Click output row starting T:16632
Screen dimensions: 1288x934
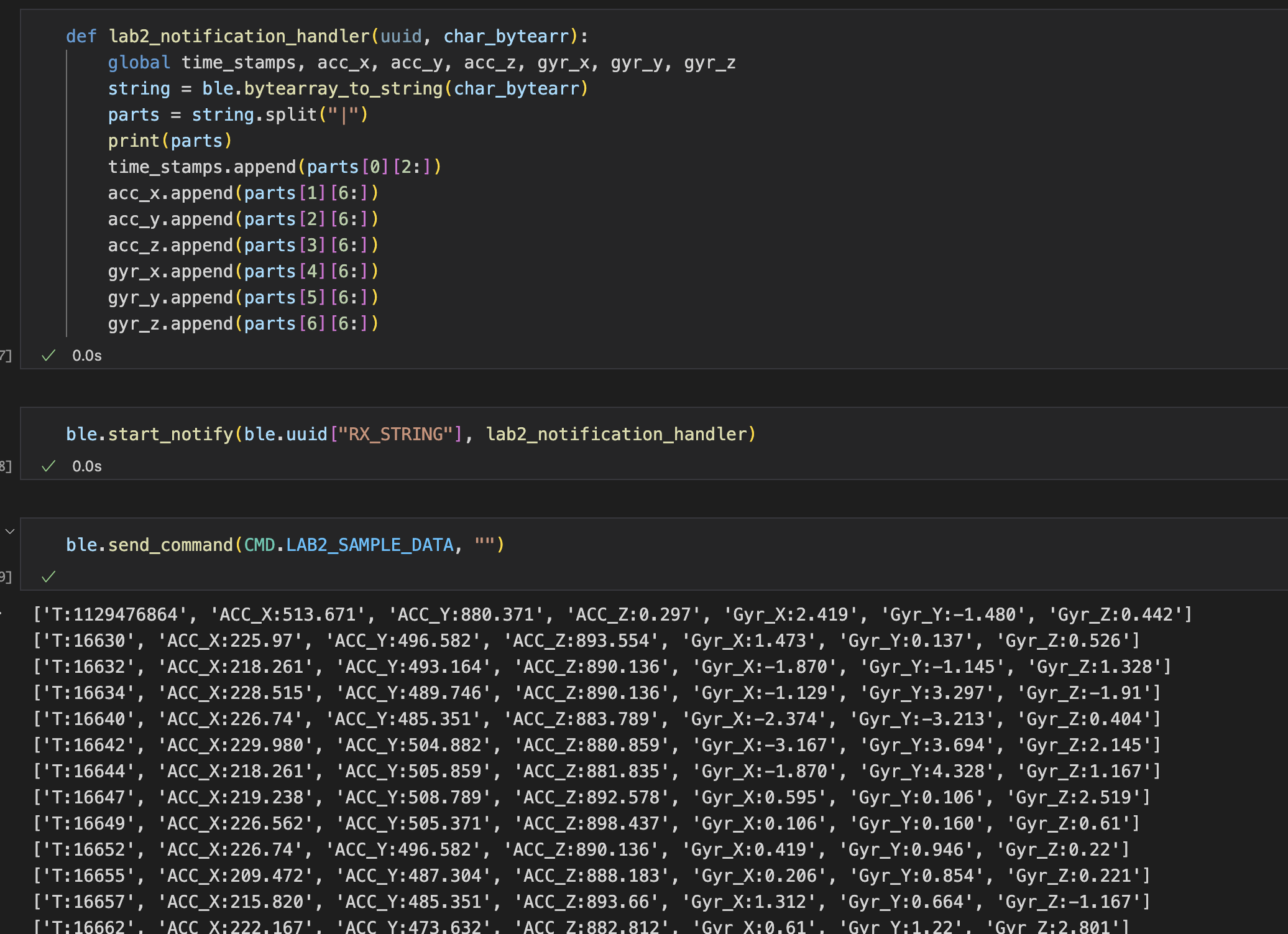tap(602, 667)
